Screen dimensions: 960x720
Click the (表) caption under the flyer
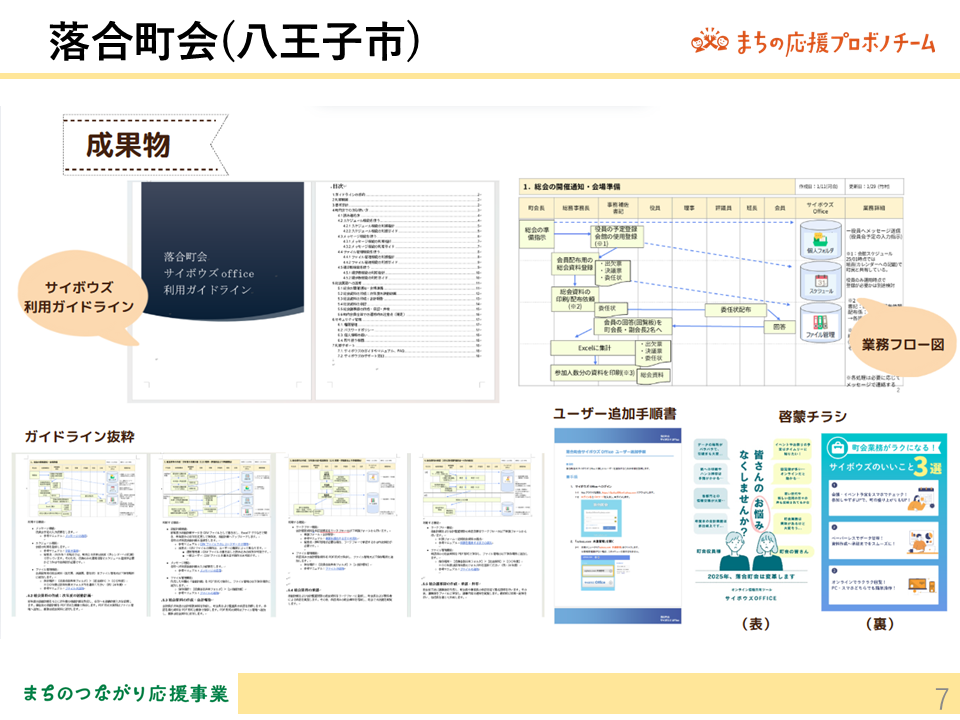click(756, 623)
